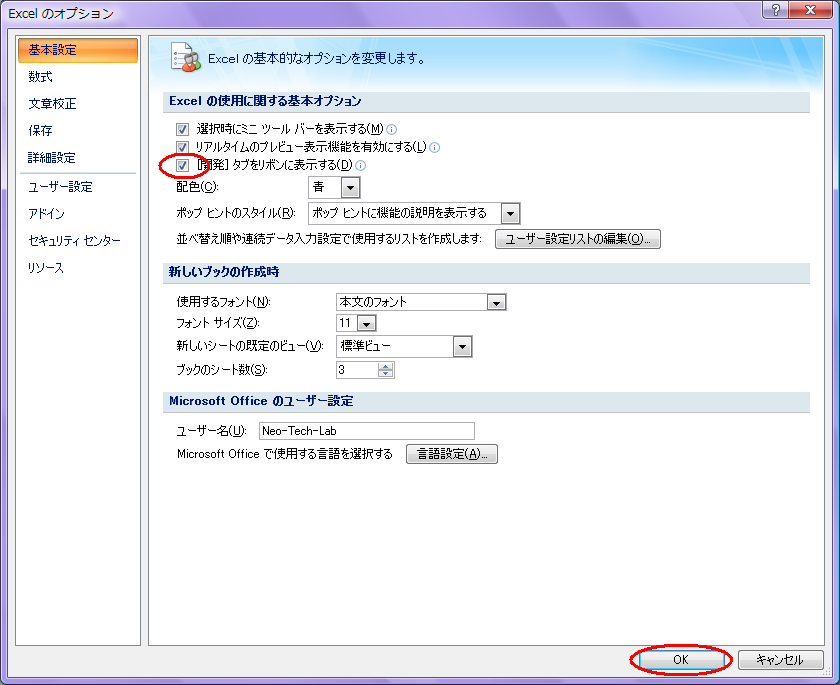Open the フォント サイズ dropdown
This screenshot has width=840, height=685.
pyautogui.click(x=366, y=323)
